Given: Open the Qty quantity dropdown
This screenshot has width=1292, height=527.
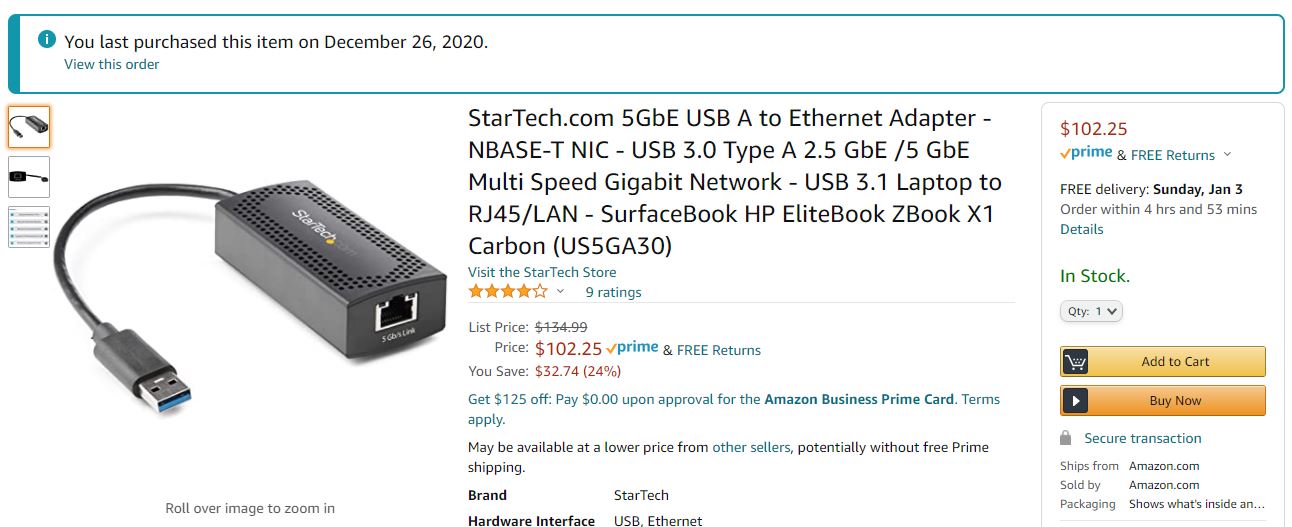Looking at the screenshot, I should (x=1092, y=311).
